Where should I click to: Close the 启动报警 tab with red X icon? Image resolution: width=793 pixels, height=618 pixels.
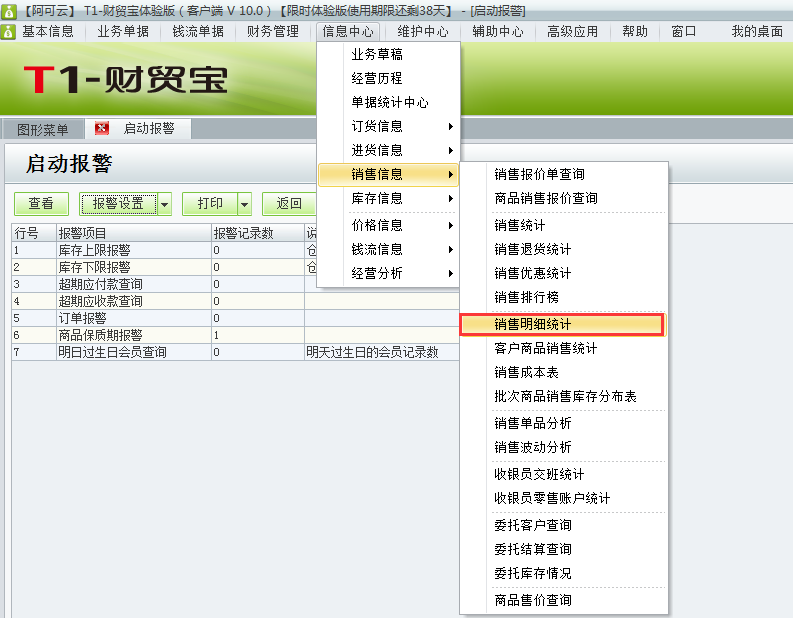[x=102, y=128]
